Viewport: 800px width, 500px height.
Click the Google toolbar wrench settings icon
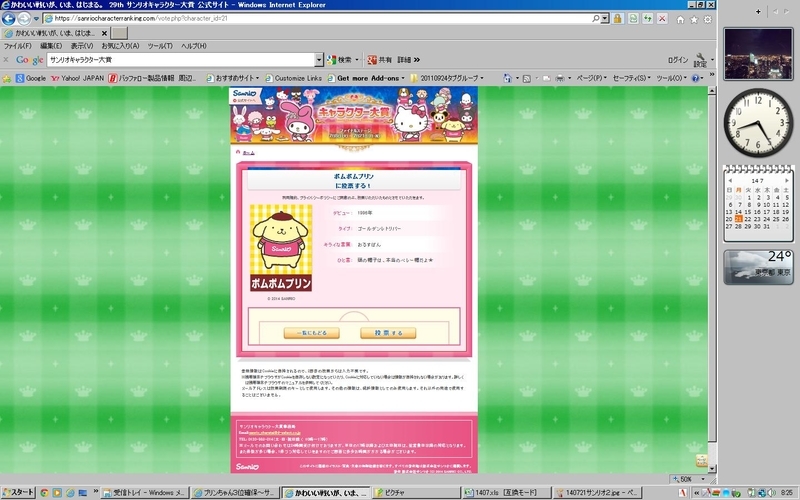pyautogui.click(x=700, y=60)
